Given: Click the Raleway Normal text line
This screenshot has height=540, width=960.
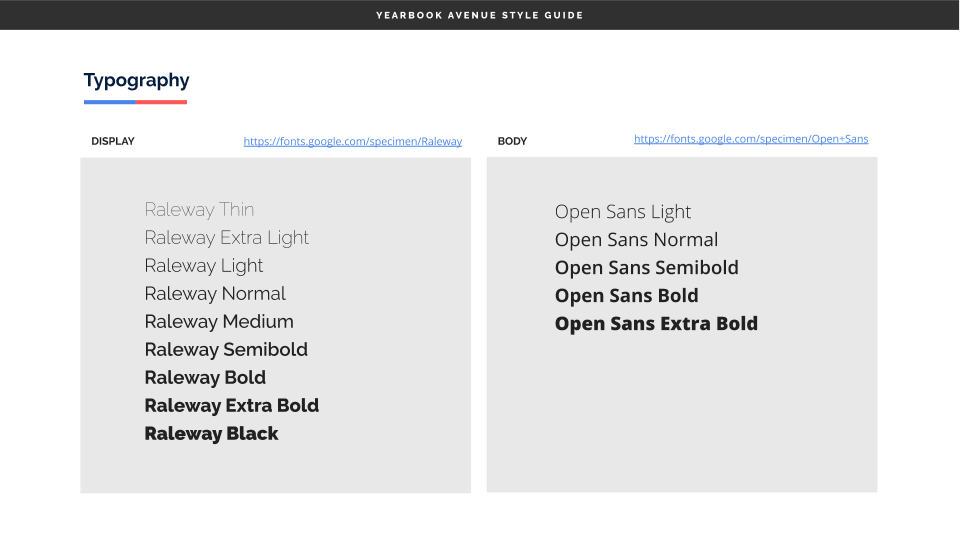Looking at the screenshot, I should coord(215,294).
